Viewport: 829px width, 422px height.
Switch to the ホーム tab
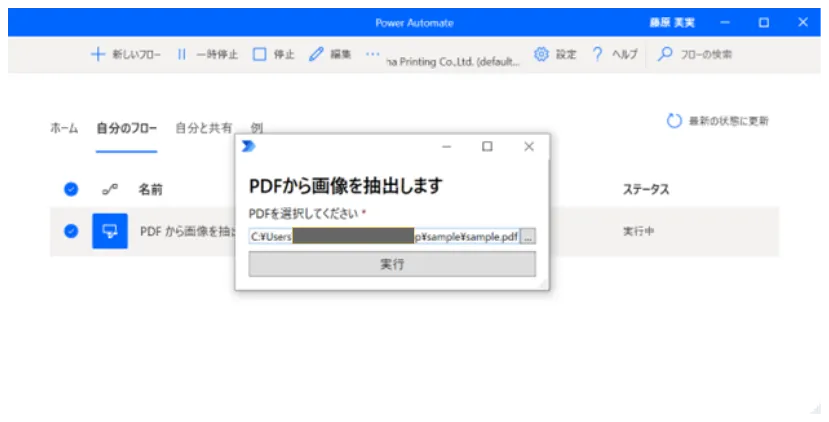pos(64,129)
